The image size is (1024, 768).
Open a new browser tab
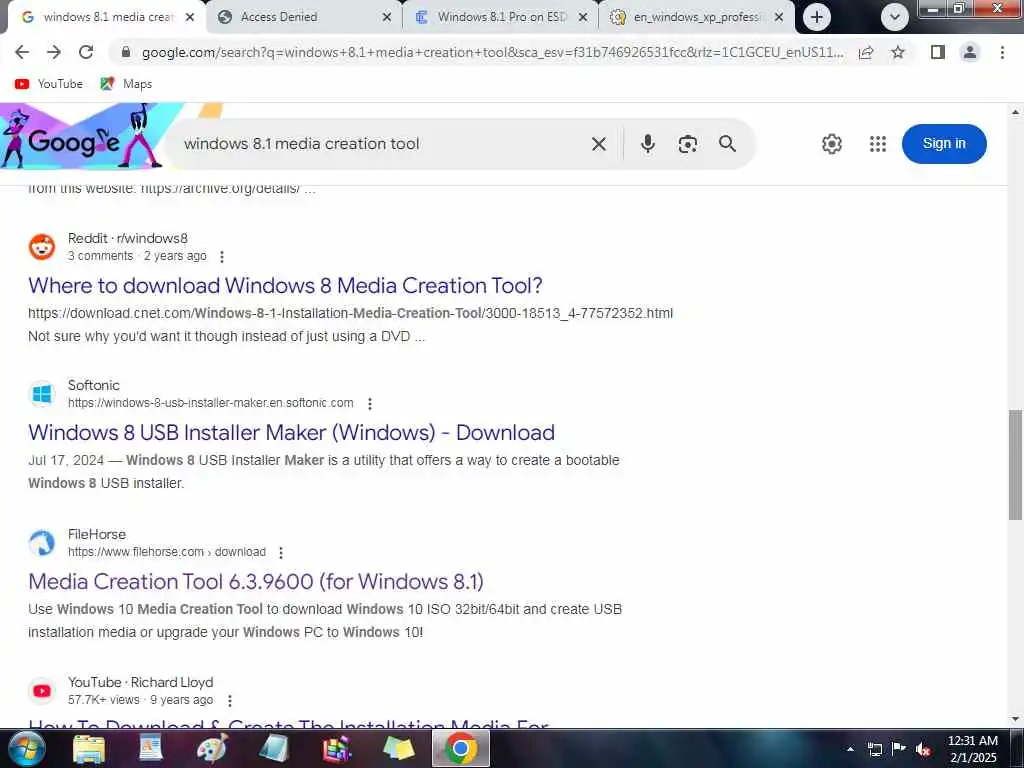point(816,17)
